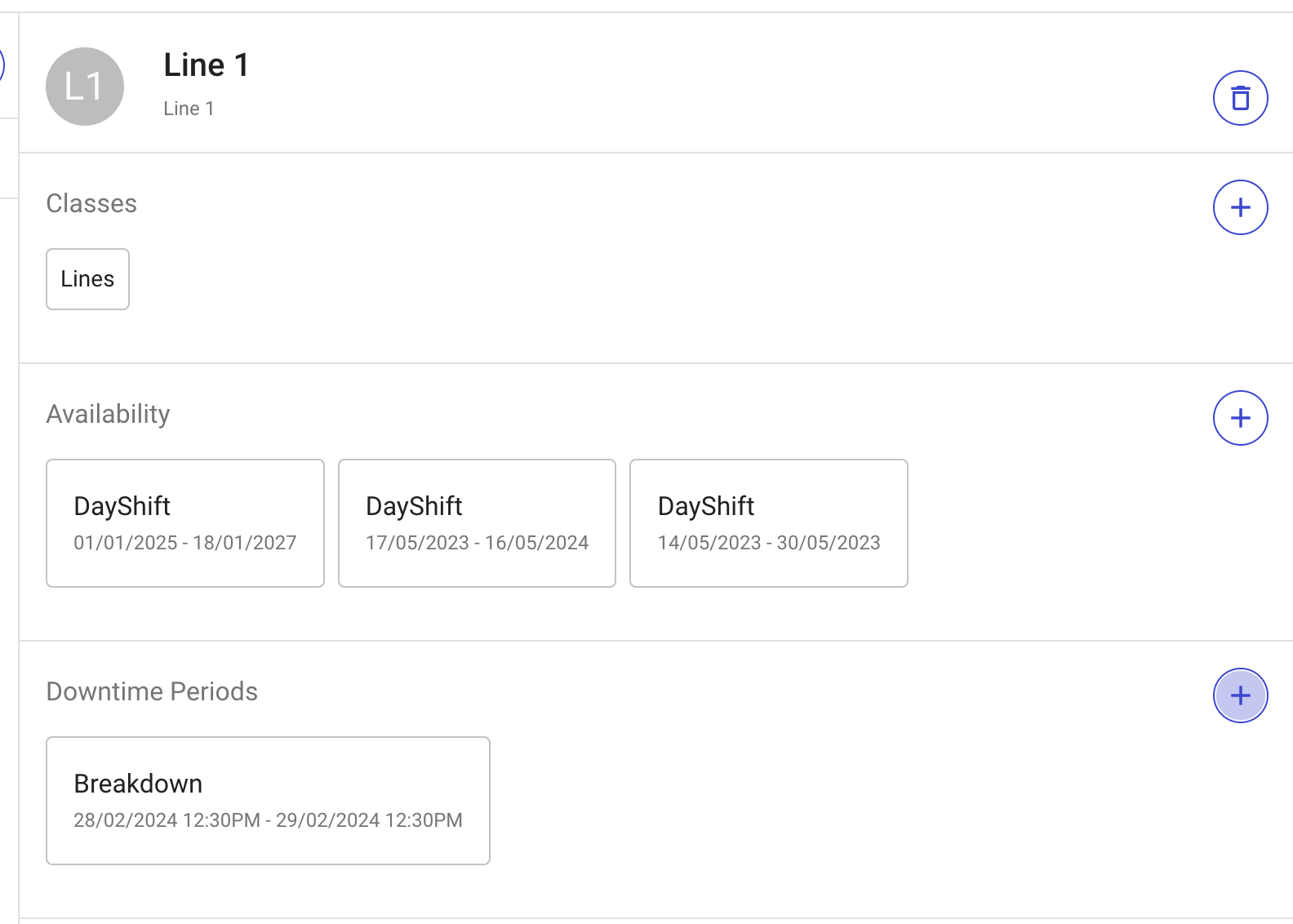Click the Classes section heading
The width and height of the screenshot is (1293, 924).
click(x=91, y=203)
